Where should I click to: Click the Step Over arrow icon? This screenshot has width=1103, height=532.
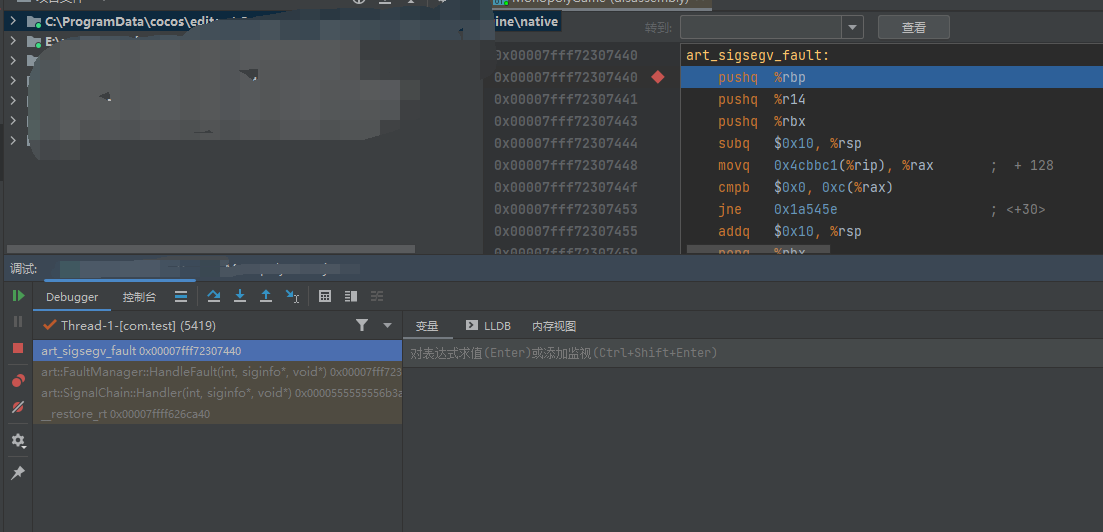pyautogui.click(x=214, y=296)
